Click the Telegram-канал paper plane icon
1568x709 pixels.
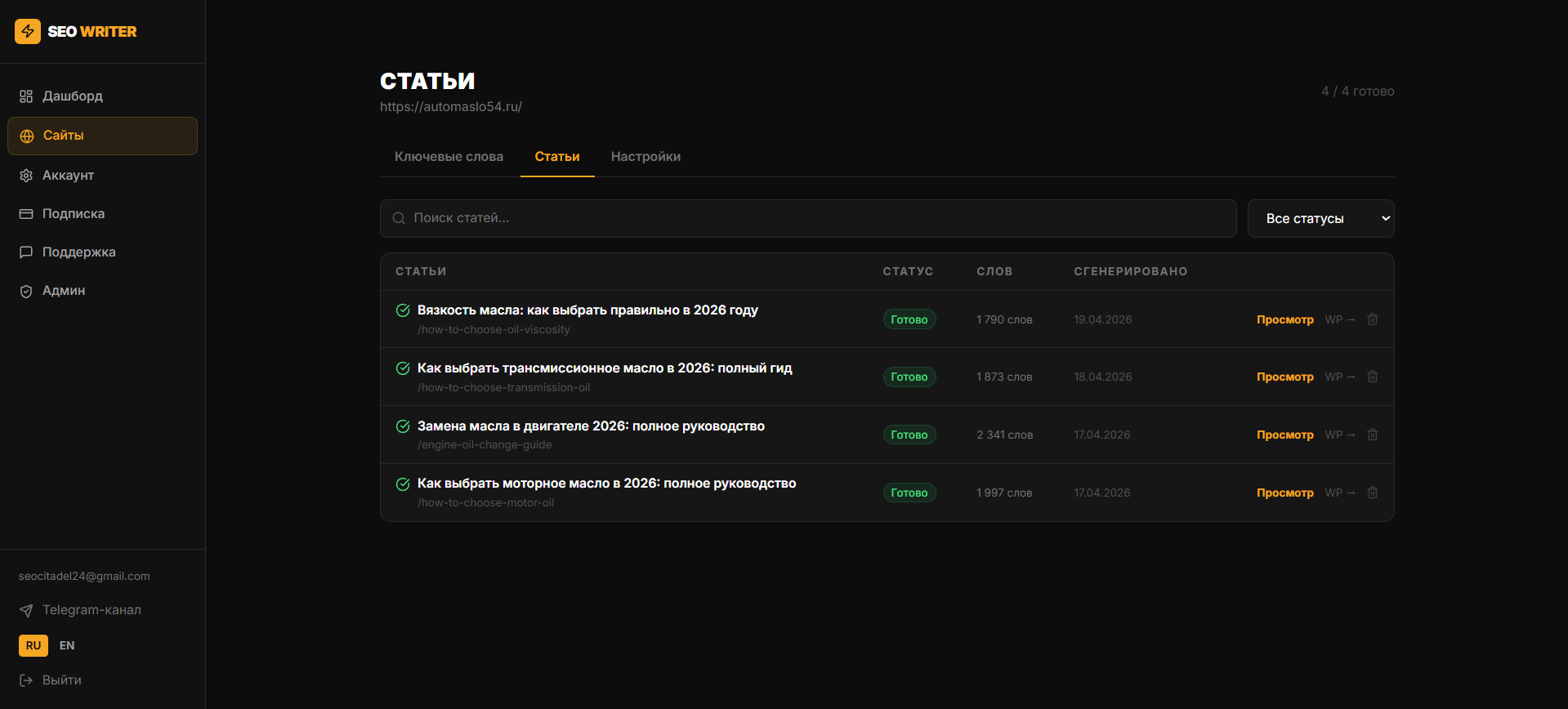[26, 610]
